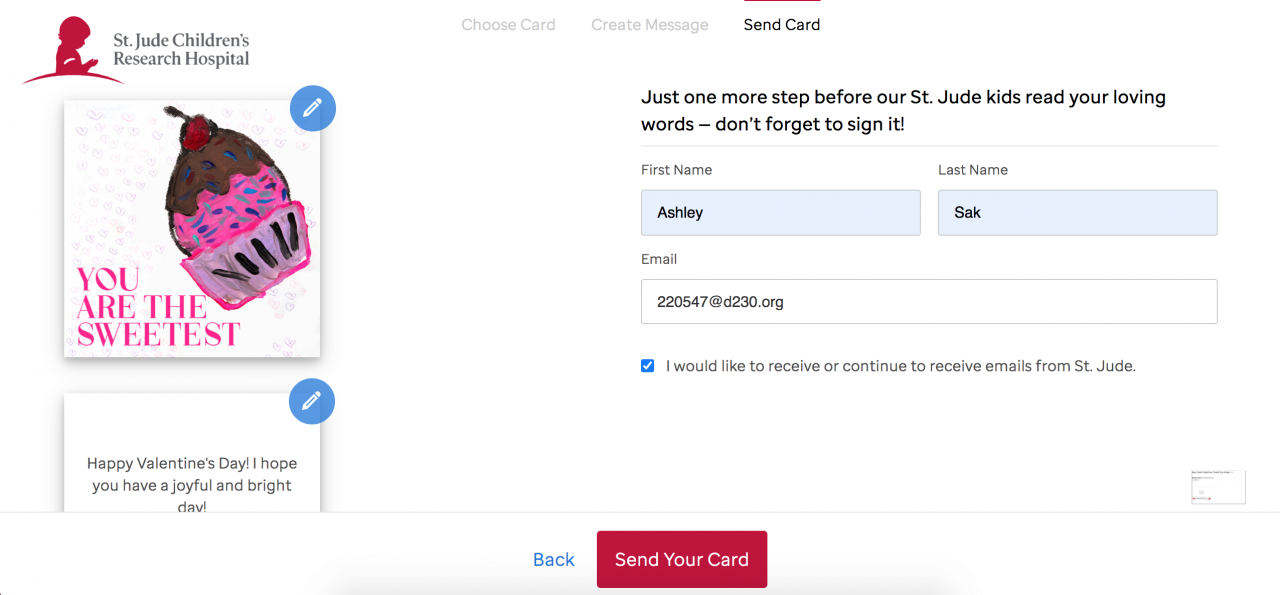
Task: Click the First Name label
Action: tap(676, 170)
